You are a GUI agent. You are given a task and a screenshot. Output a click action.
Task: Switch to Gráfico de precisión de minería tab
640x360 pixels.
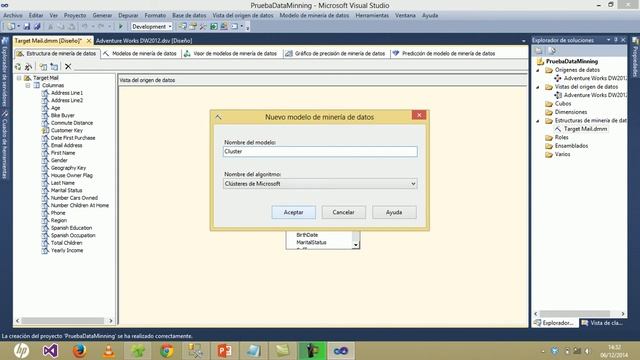[335, 53]
